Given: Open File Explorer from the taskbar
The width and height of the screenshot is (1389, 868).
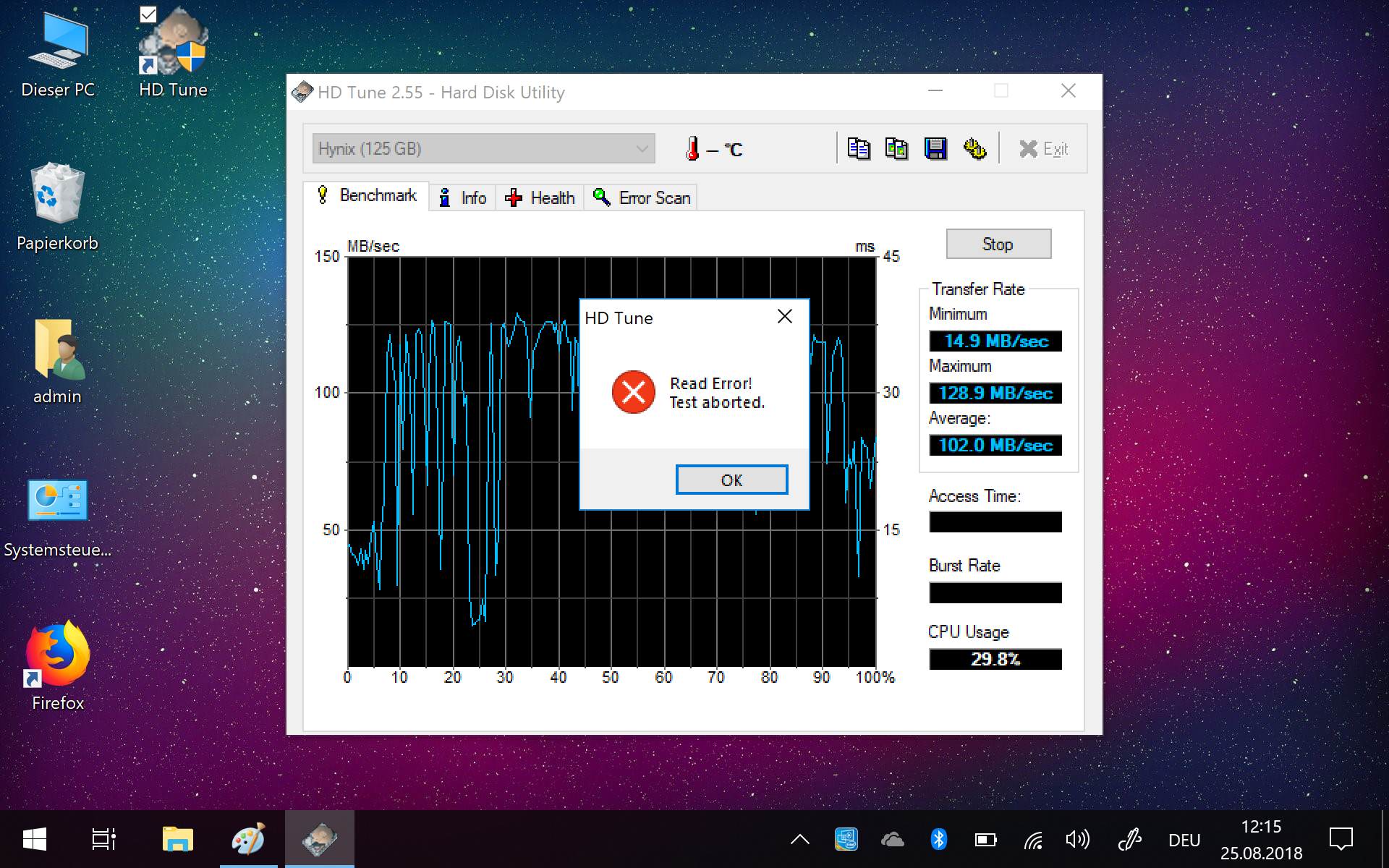Looking at the screenshot, I should pyautogui.click(x=177, y=839).
